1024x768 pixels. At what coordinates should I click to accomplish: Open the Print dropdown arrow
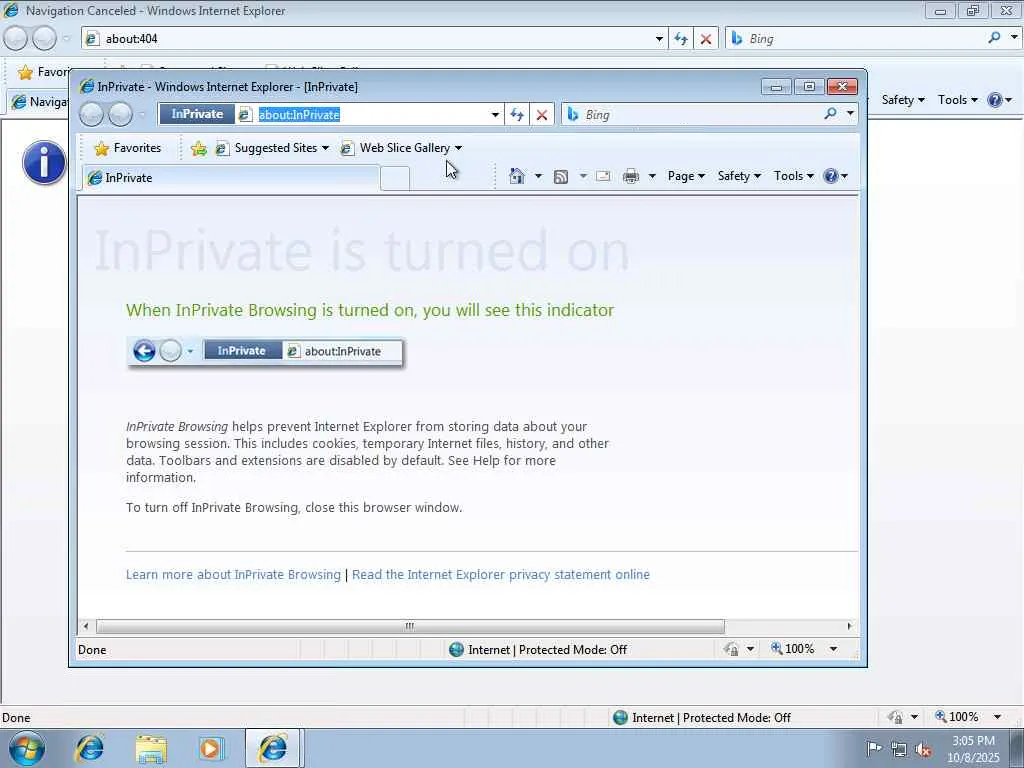point(652,176)
